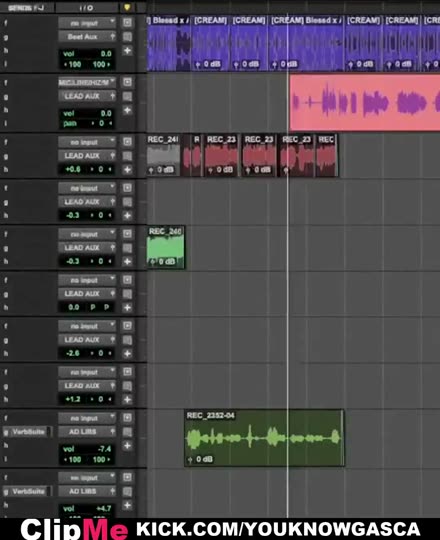Click the plus icon on the -7.4 volume AD LIBS track

[x=127, y=446]
